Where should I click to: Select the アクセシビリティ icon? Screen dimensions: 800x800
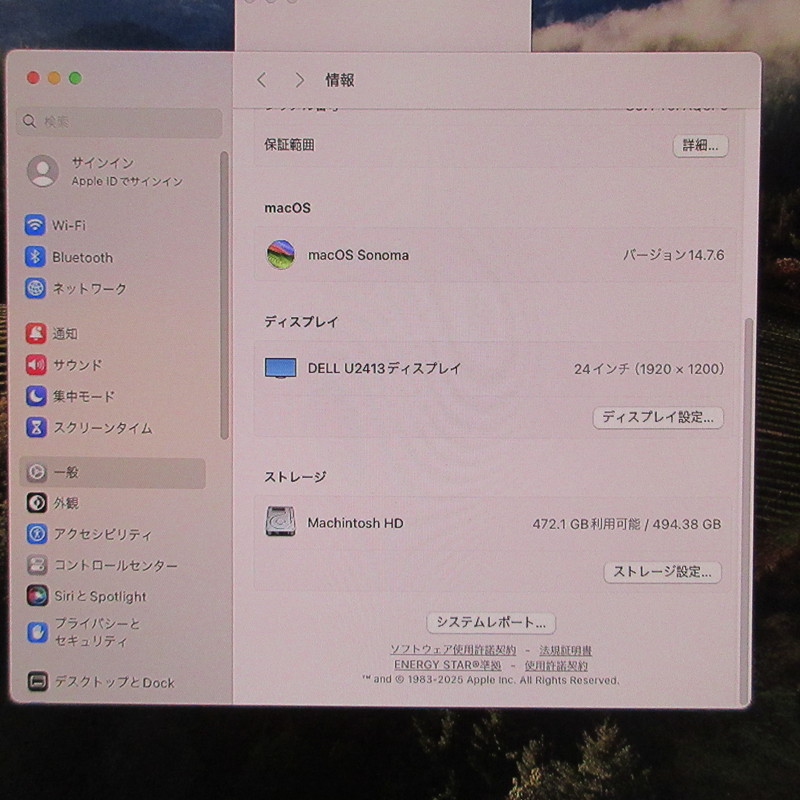click(x=37, y=534)
